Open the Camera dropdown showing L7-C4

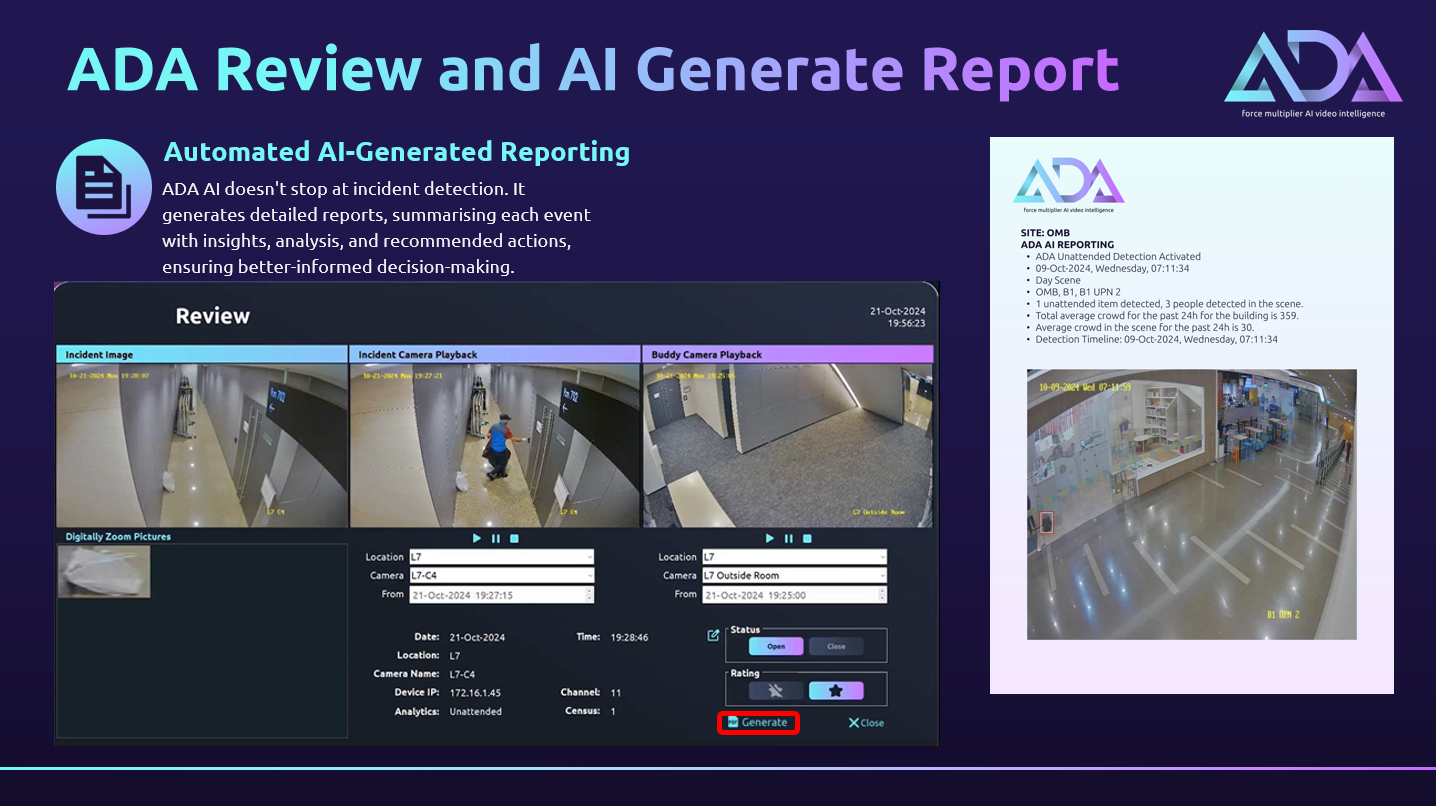coord(501,575)
